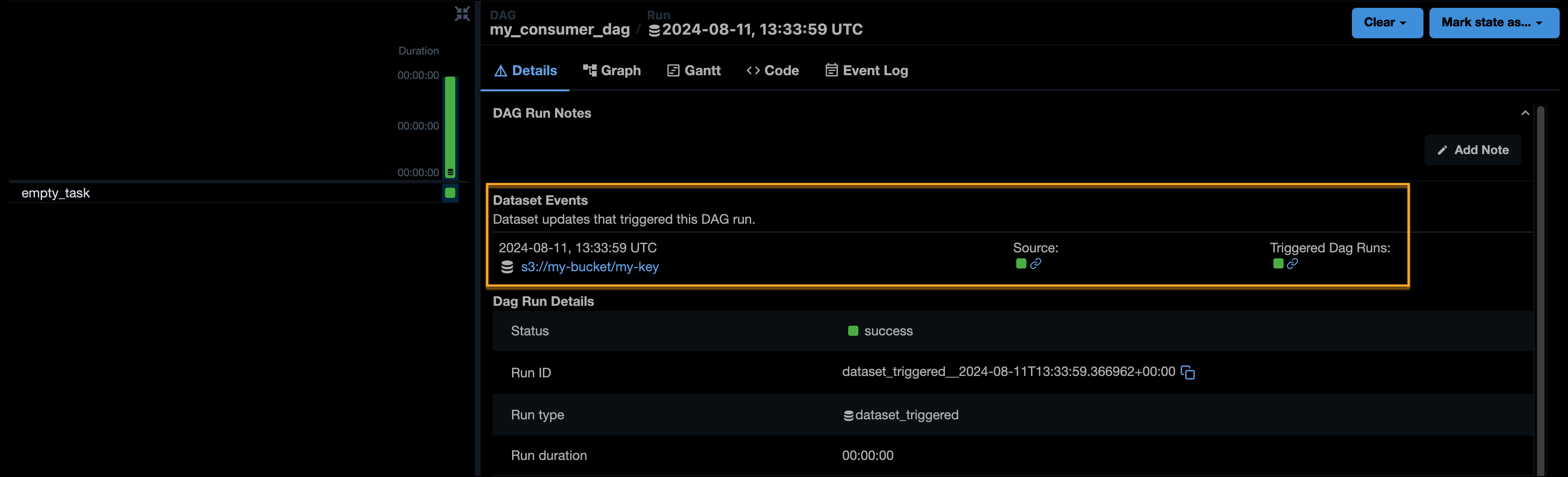1568x477 pixels.
Task: Select the empty_task row label
Action: [55, 193]
